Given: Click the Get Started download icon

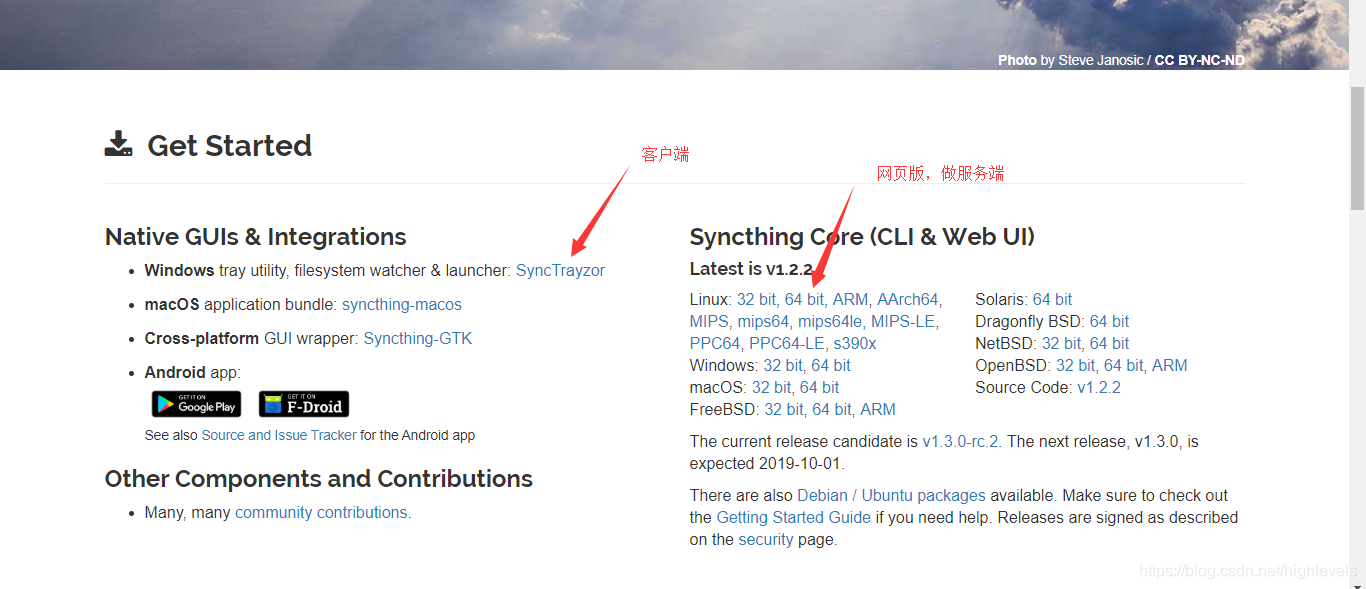Looking at the screenshot, I should (x=118, y=144).
